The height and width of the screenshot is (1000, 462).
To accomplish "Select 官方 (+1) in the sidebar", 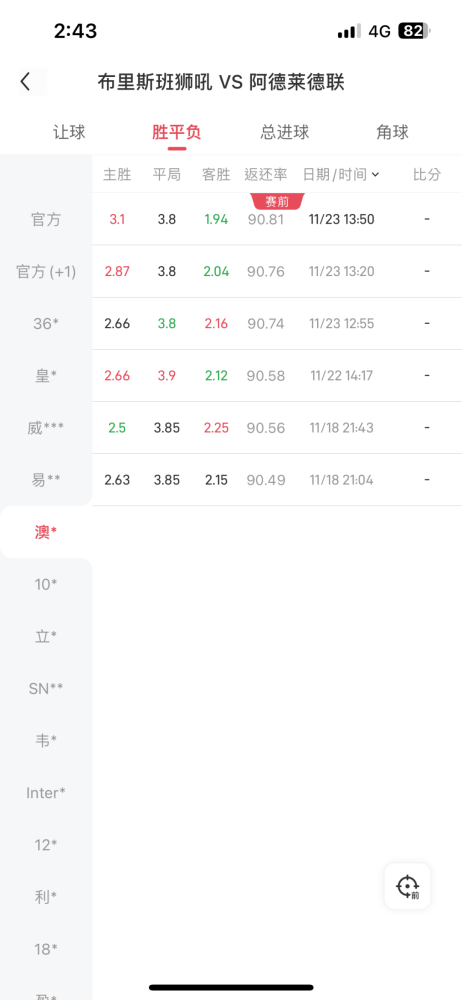I will click(x=46, y=272).
